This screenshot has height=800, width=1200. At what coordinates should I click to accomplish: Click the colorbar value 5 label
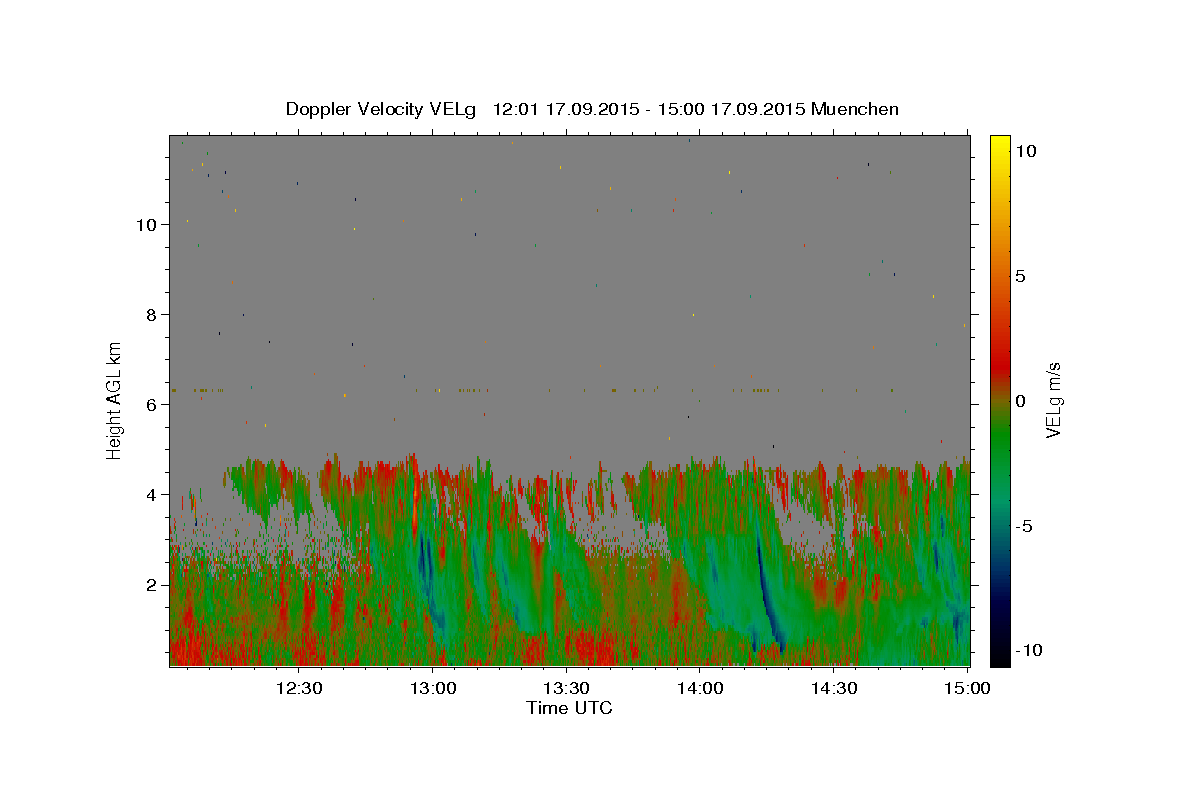(1021, 275)
